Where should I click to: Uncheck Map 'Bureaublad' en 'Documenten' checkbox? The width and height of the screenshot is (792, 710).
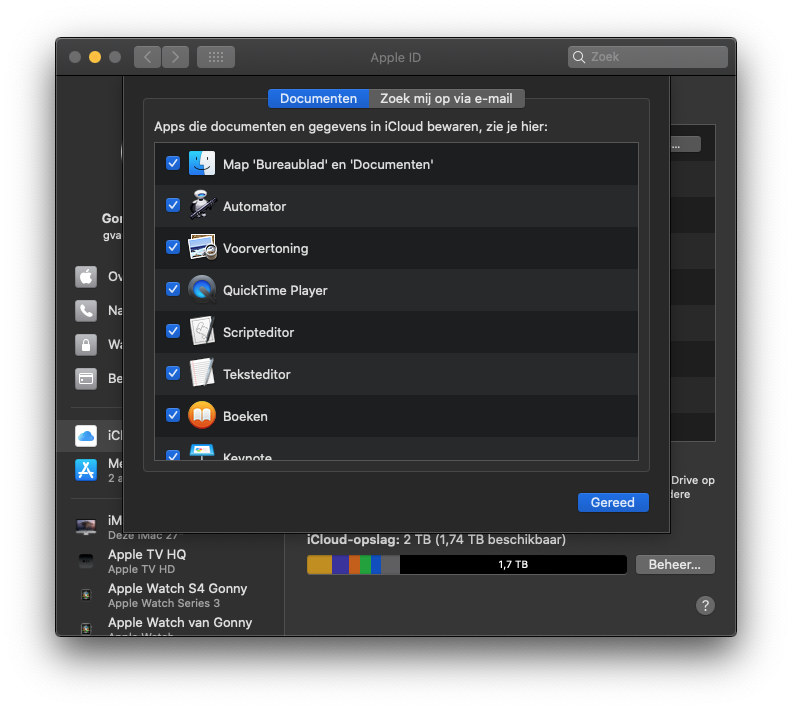(x=173, y=163)
